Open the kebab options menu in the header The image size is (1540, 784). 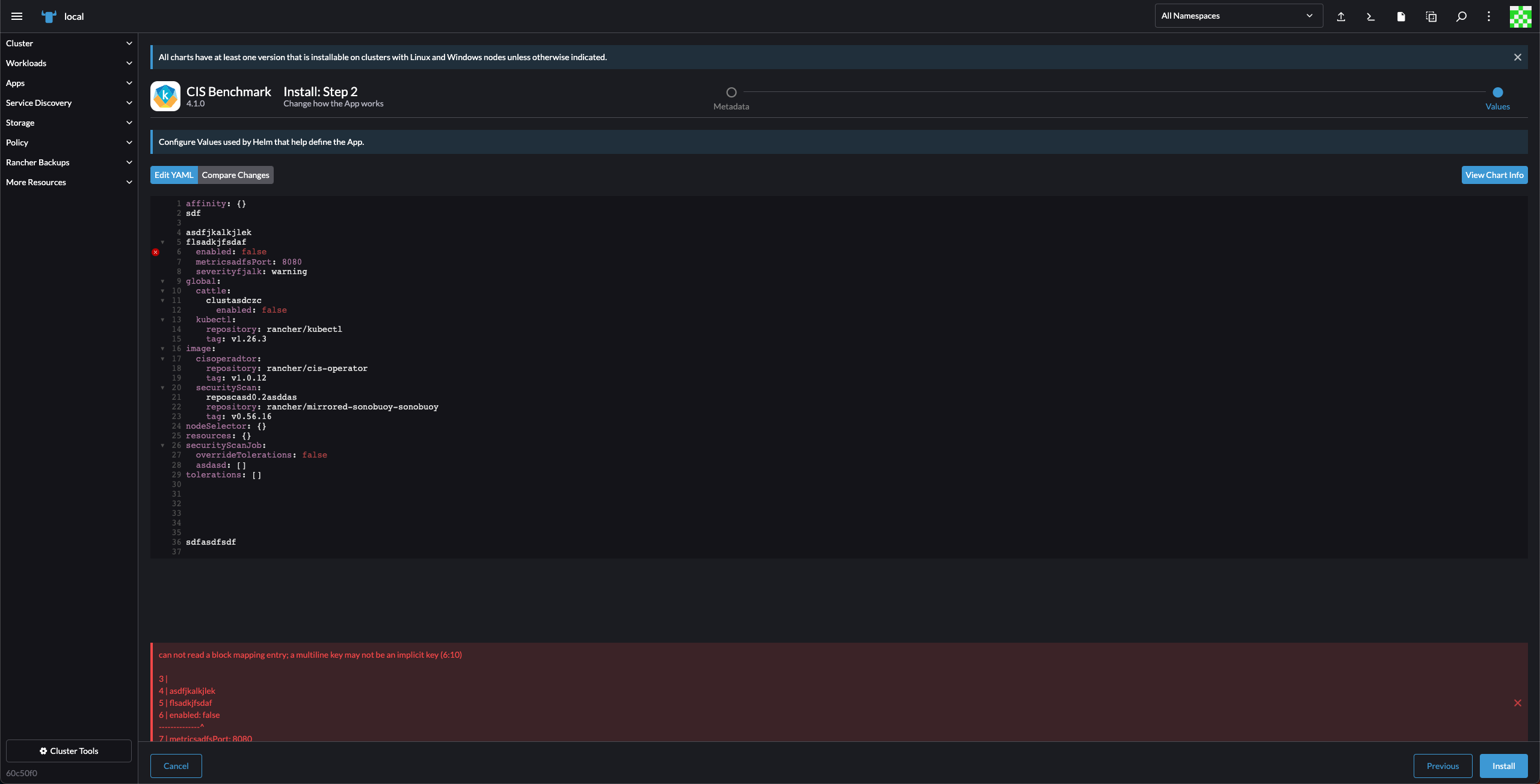pyautogui.click(x=1488, y=16)
